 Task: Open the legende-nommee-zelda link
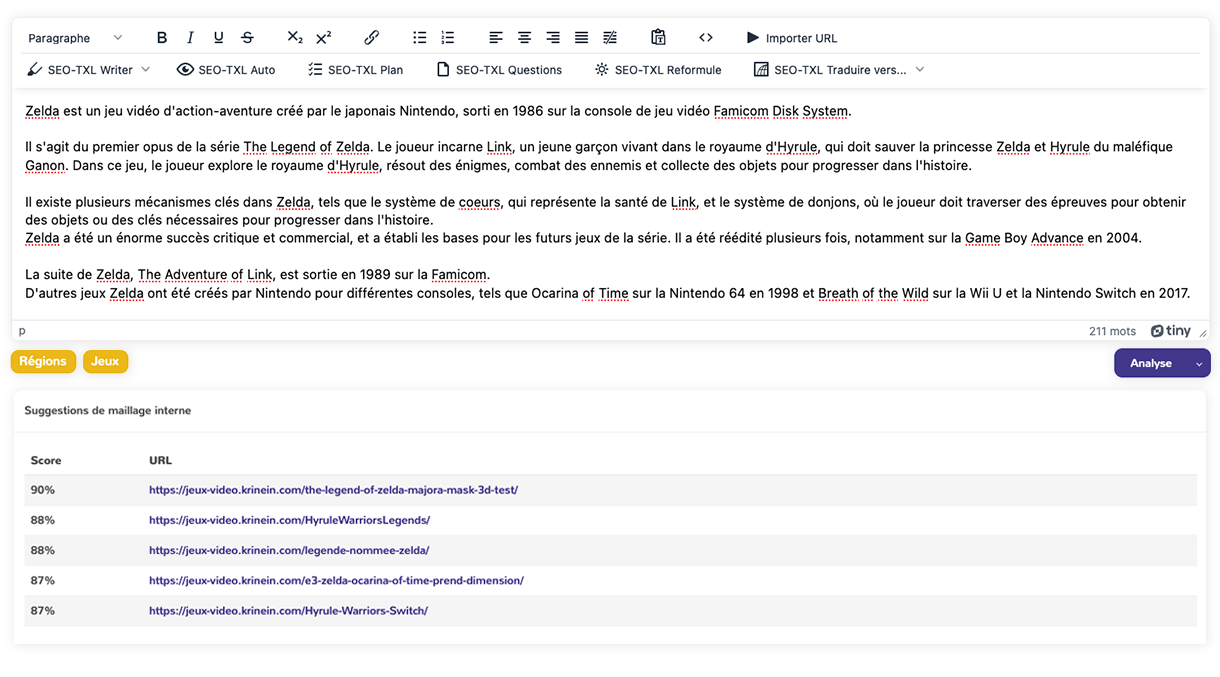click(x=289, y=550)
